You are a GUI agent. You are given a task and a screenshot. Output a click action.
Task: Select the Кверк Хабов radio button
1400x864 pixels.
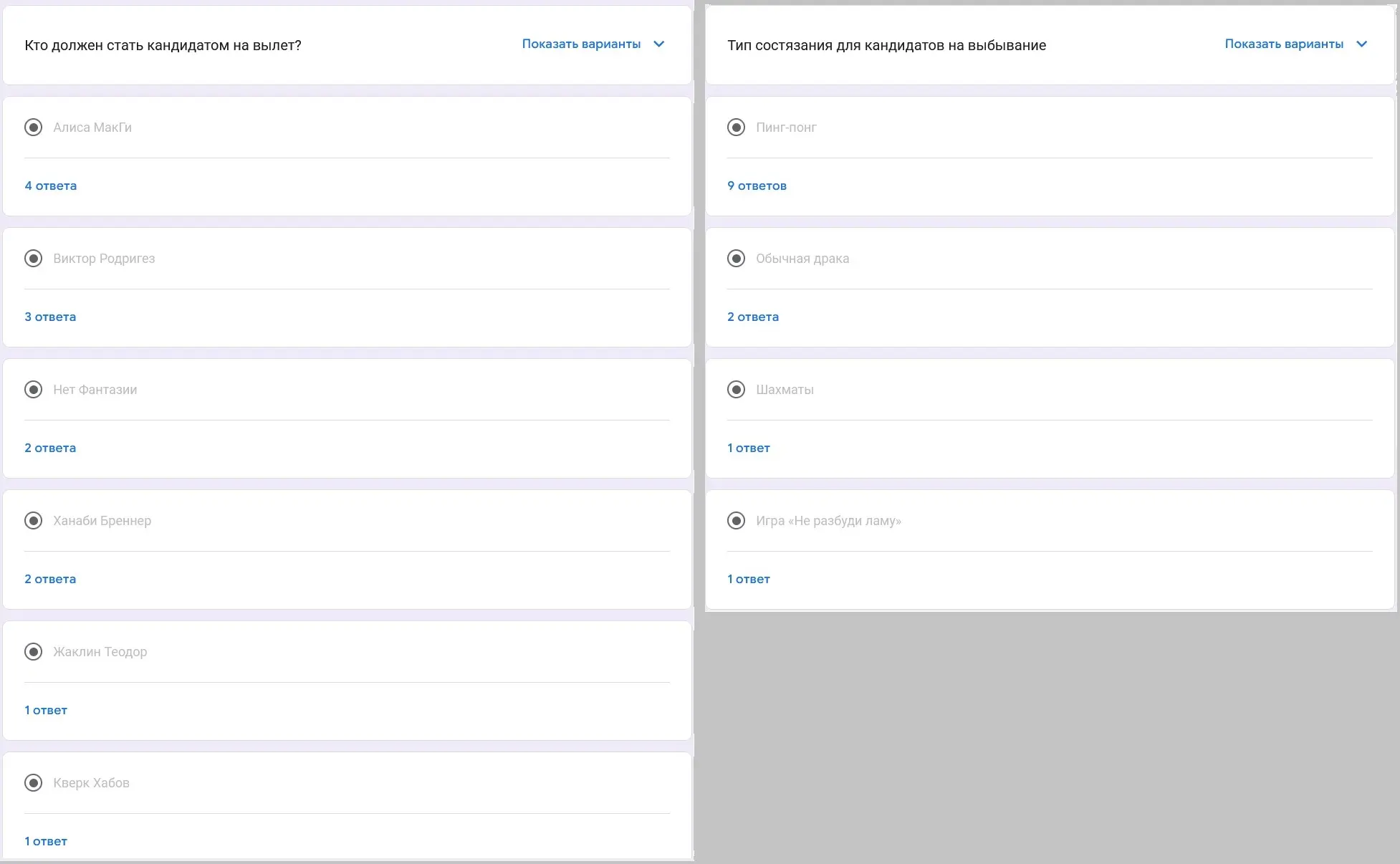point(34,783)
